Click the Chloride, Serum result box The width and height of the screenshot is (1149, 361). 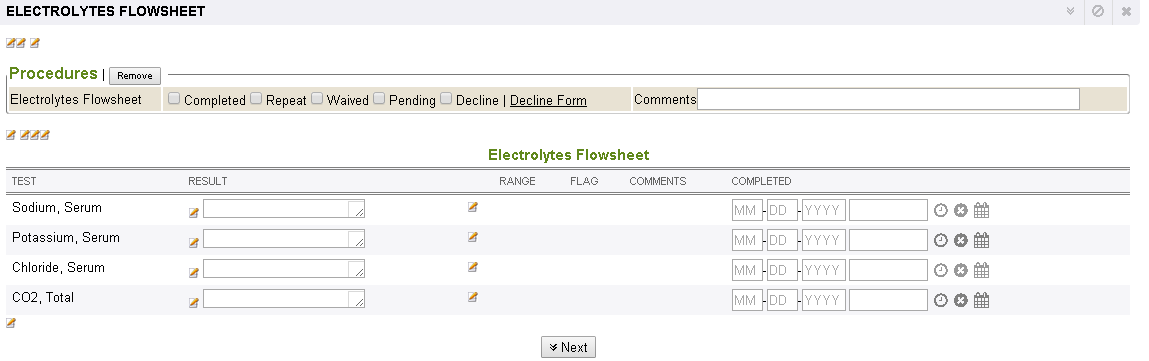284,269
